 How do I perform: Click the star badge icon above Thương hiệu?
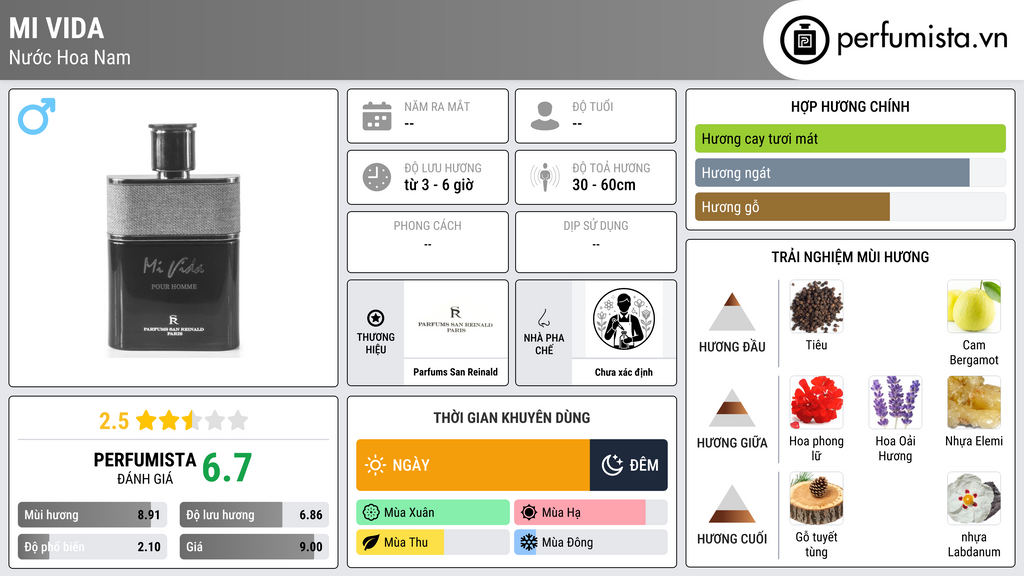click(376, 318)
